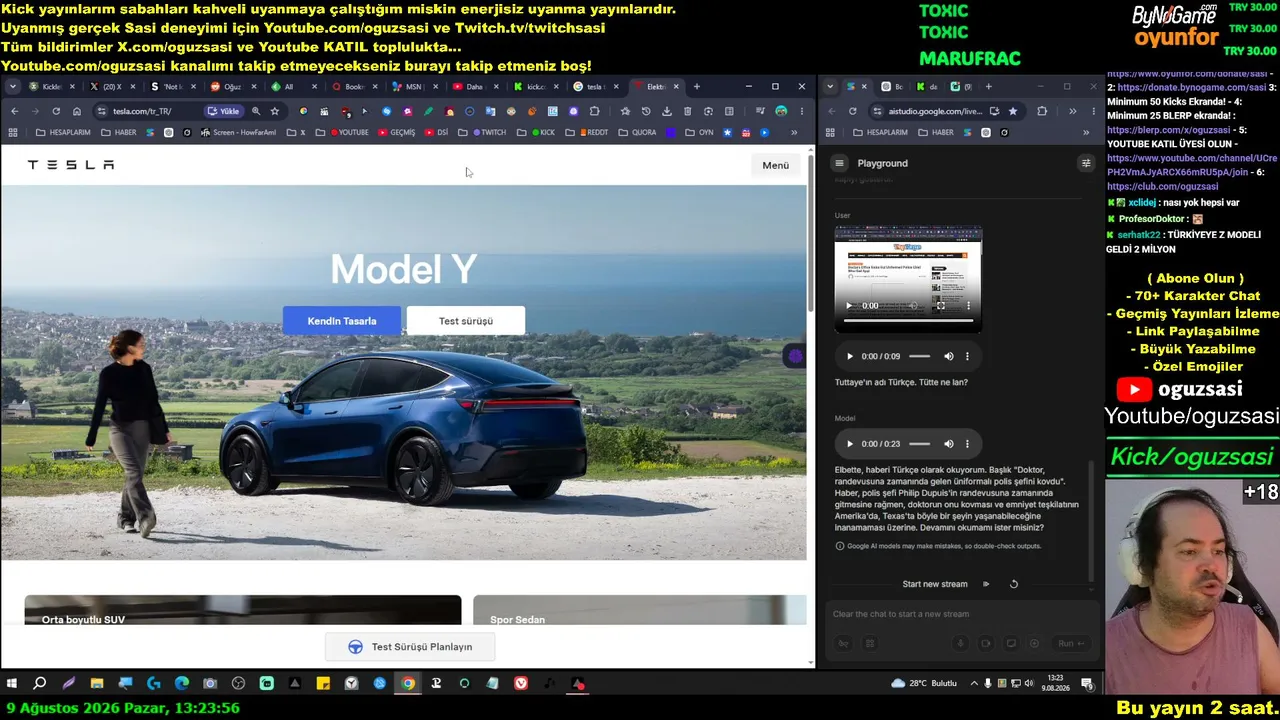Click the Yükle install button in address bar
The image size is (1280, 720).
point(224,111)
